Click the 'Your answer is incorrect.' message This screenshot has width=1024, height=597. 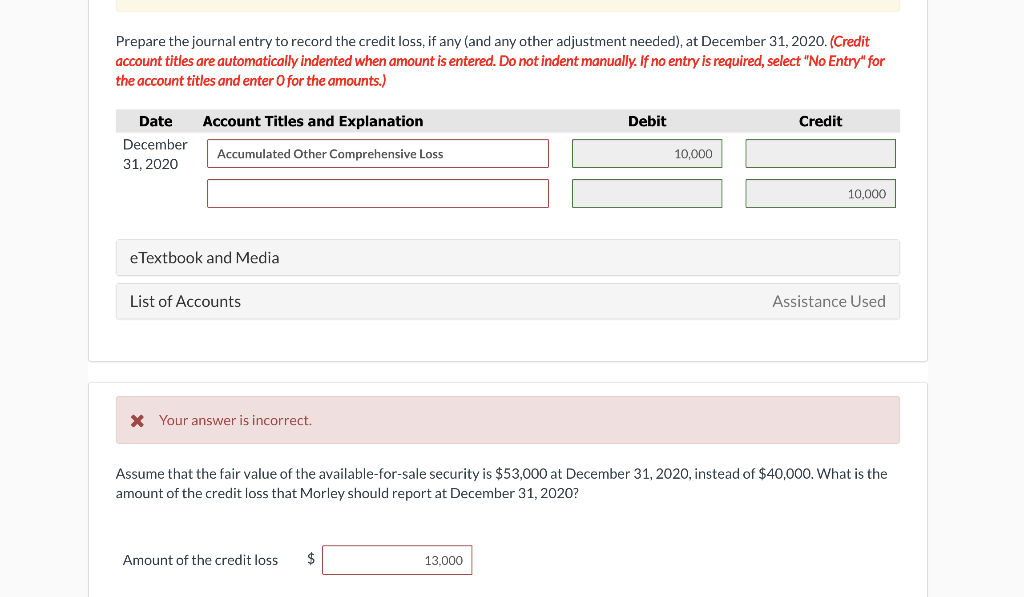coord(235,420)
